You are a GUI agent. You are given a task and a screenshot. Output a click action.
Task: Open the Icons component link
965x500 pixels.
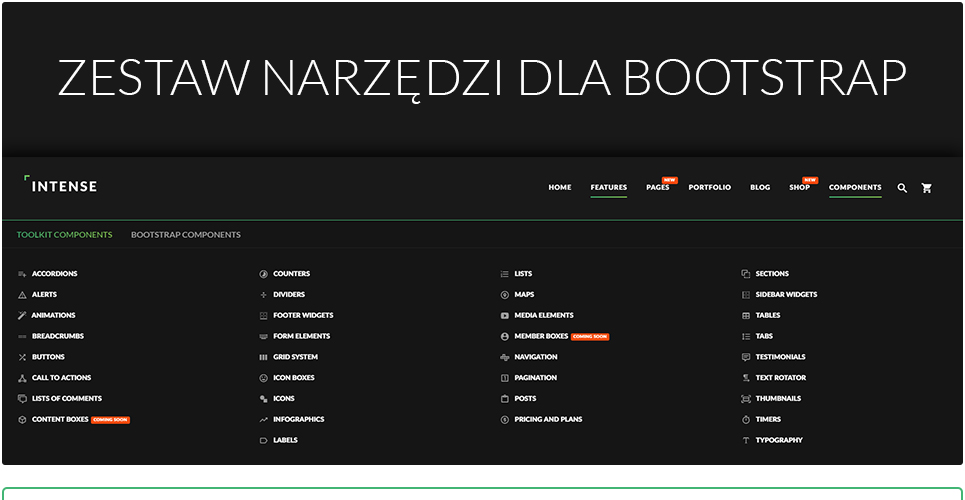[x=284, y=399]
